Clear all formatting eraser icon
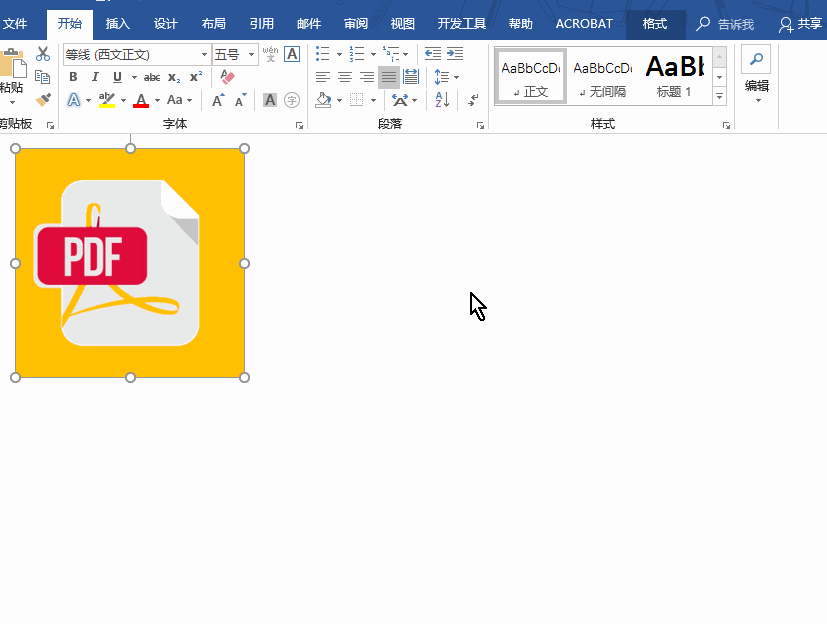The image size is (827, 624). [x=227, y=77]
